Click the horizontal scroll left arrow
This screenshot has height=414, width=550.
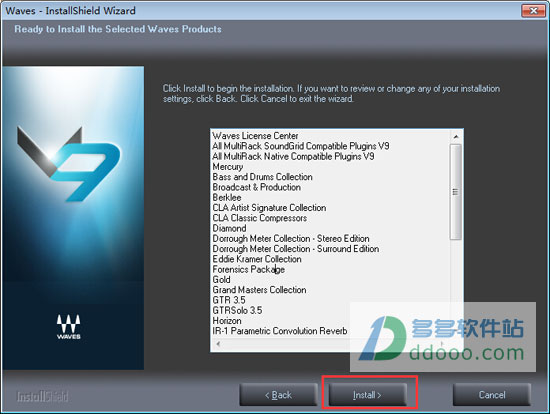point(218,344)
